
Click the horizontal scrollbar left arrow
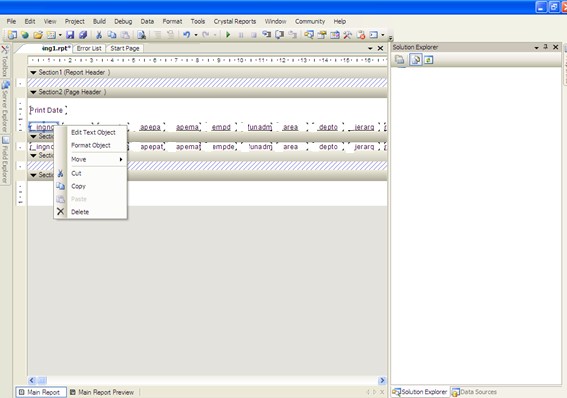point(32,380)
